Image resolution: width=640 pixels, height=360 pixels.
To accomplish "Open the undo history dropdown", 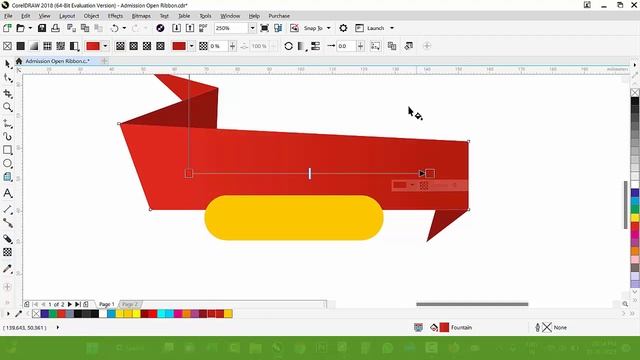I will point(124,28).
